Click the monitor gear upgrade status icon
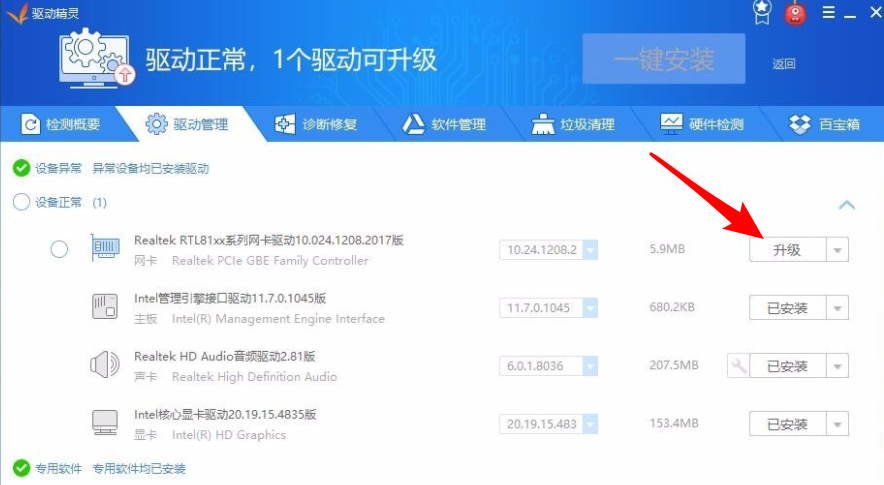The image size is (884, 485). click(96, 58)
